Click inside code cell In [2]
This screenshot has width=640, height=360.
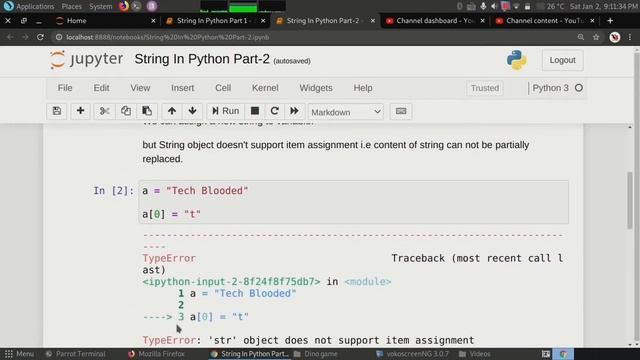(353, 202)
